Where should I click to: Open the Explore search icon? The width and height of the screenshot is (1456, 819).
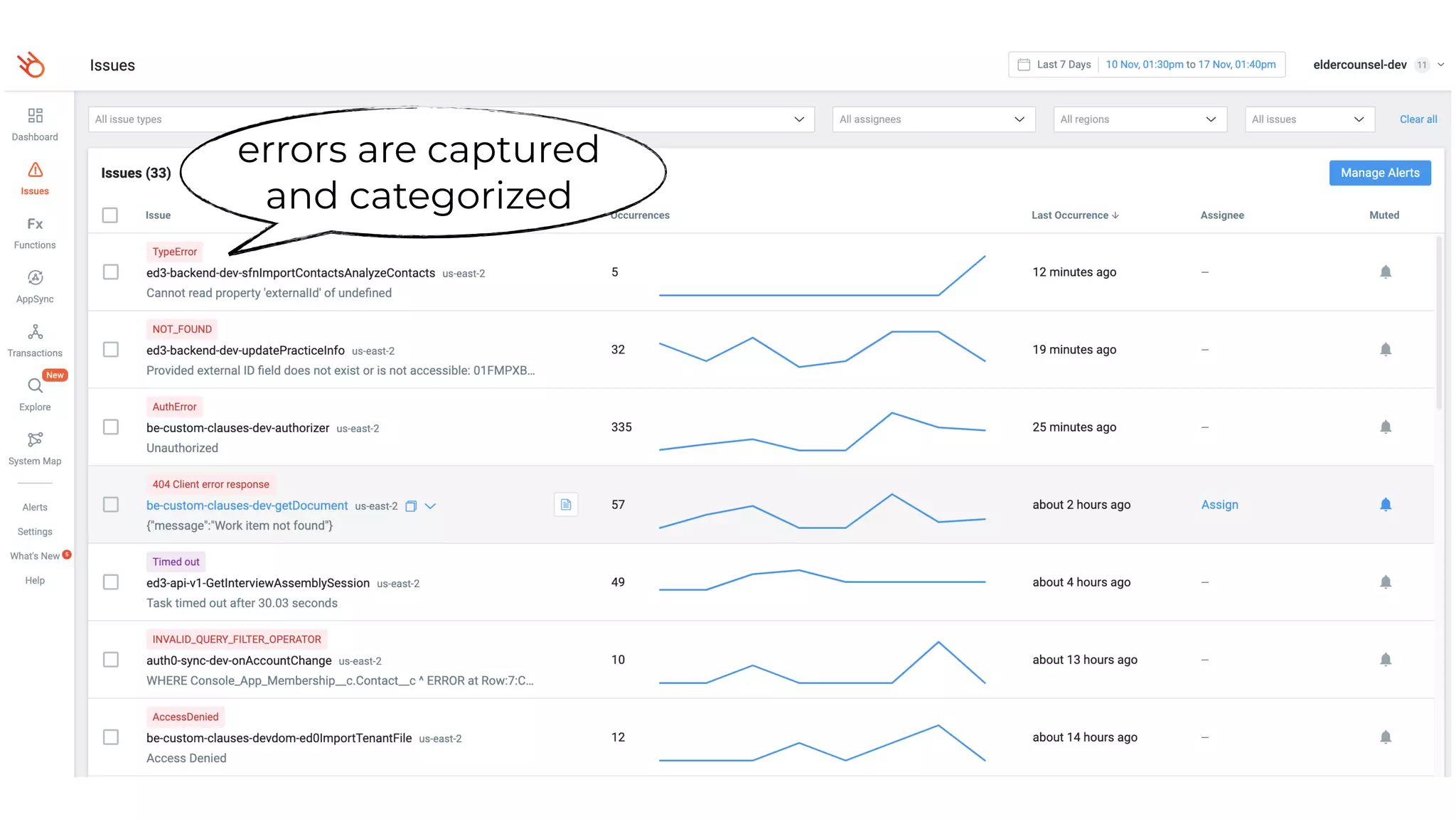35,386
